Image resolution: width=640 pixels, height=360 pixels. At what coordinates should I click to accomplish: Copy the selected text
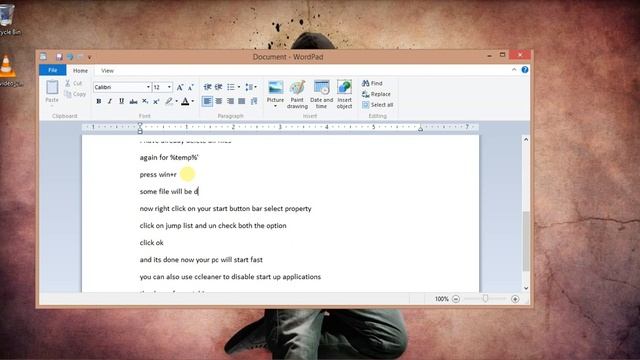(x=75, y=94)
